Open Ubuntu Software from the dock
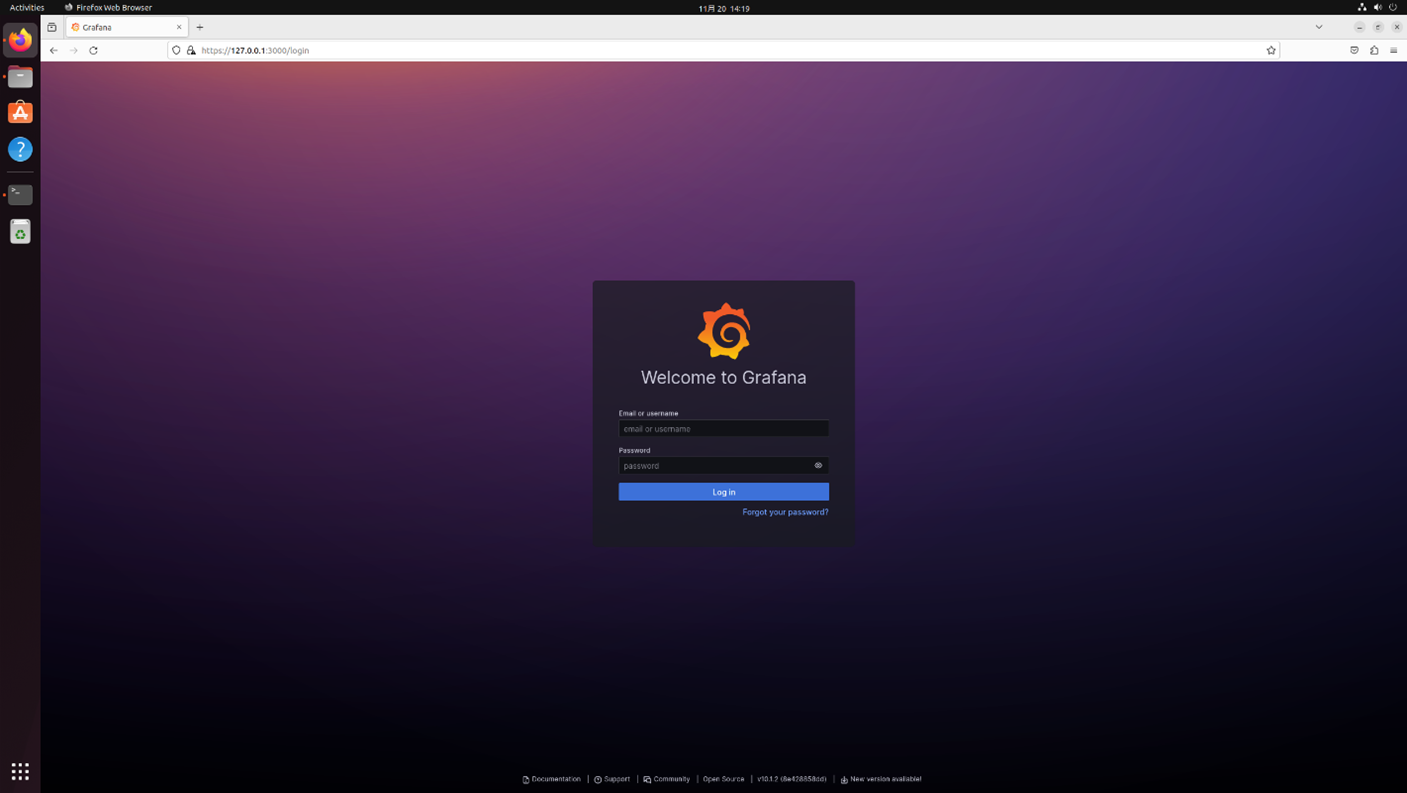Screen dimensions: 1407x793 [20, 113]
